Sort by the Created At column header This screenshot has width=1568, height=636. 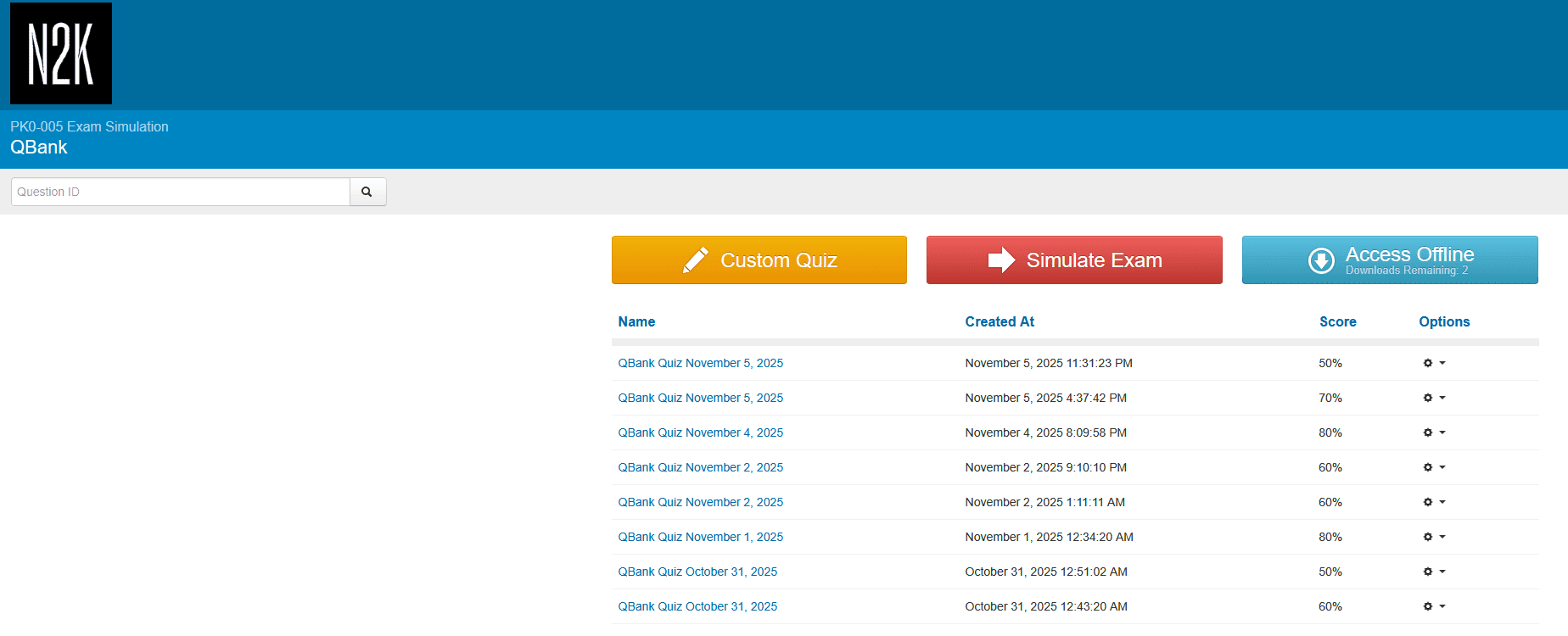(1000, 321)
